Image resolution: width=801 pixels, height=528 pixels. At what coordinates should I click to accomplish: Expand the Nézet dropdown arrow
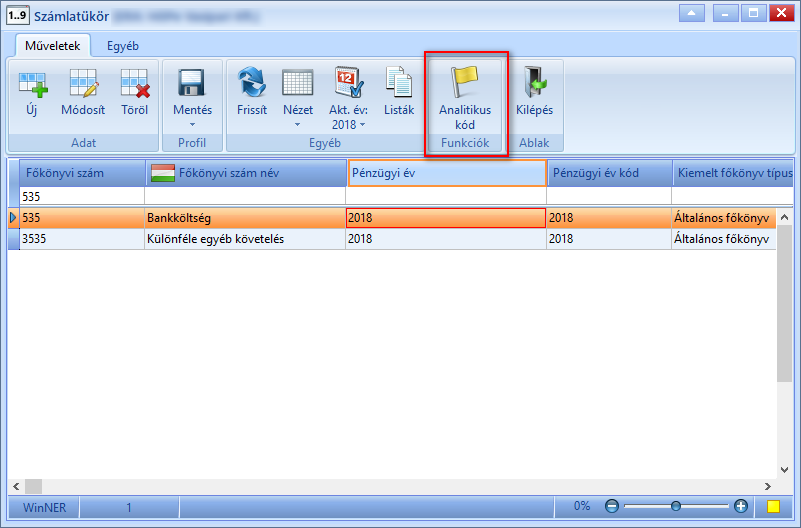(x=297, y=124)
